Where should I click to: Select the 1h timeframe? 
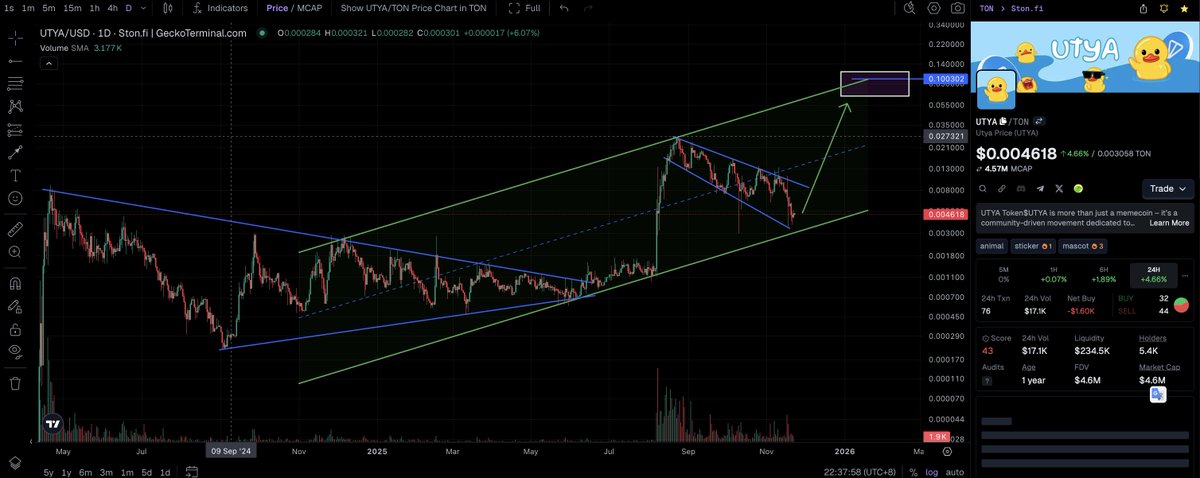click(93, 8)
